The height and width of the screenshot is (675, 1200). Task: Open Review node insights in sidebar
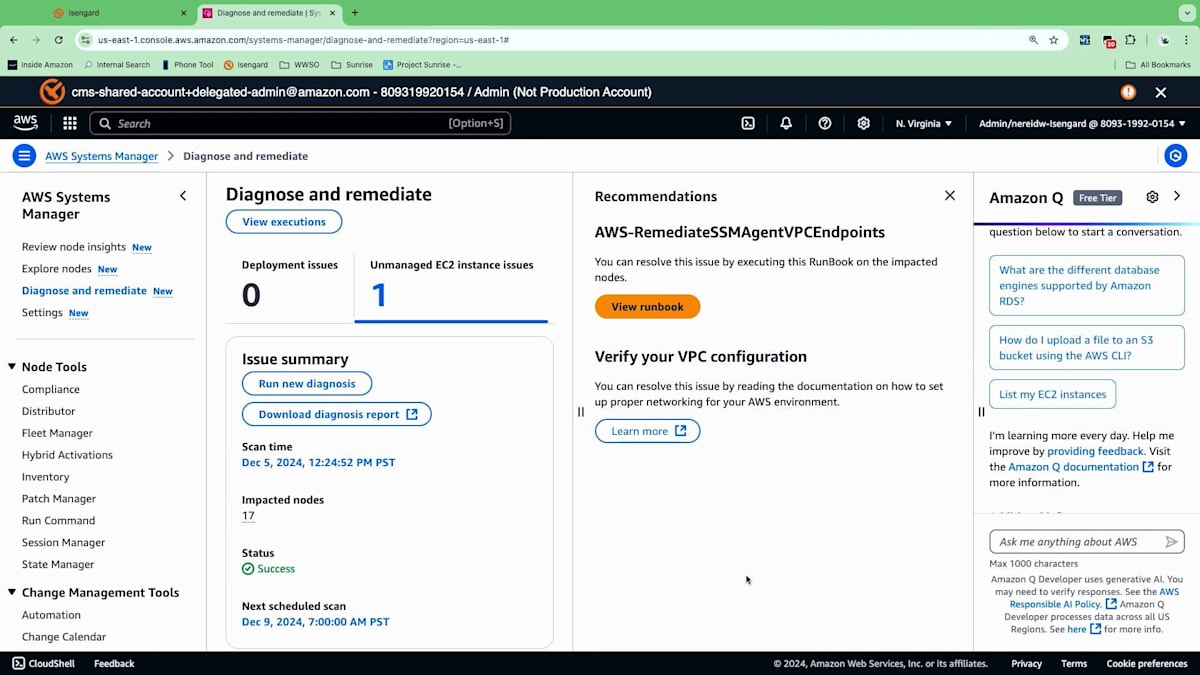[74, 247]
